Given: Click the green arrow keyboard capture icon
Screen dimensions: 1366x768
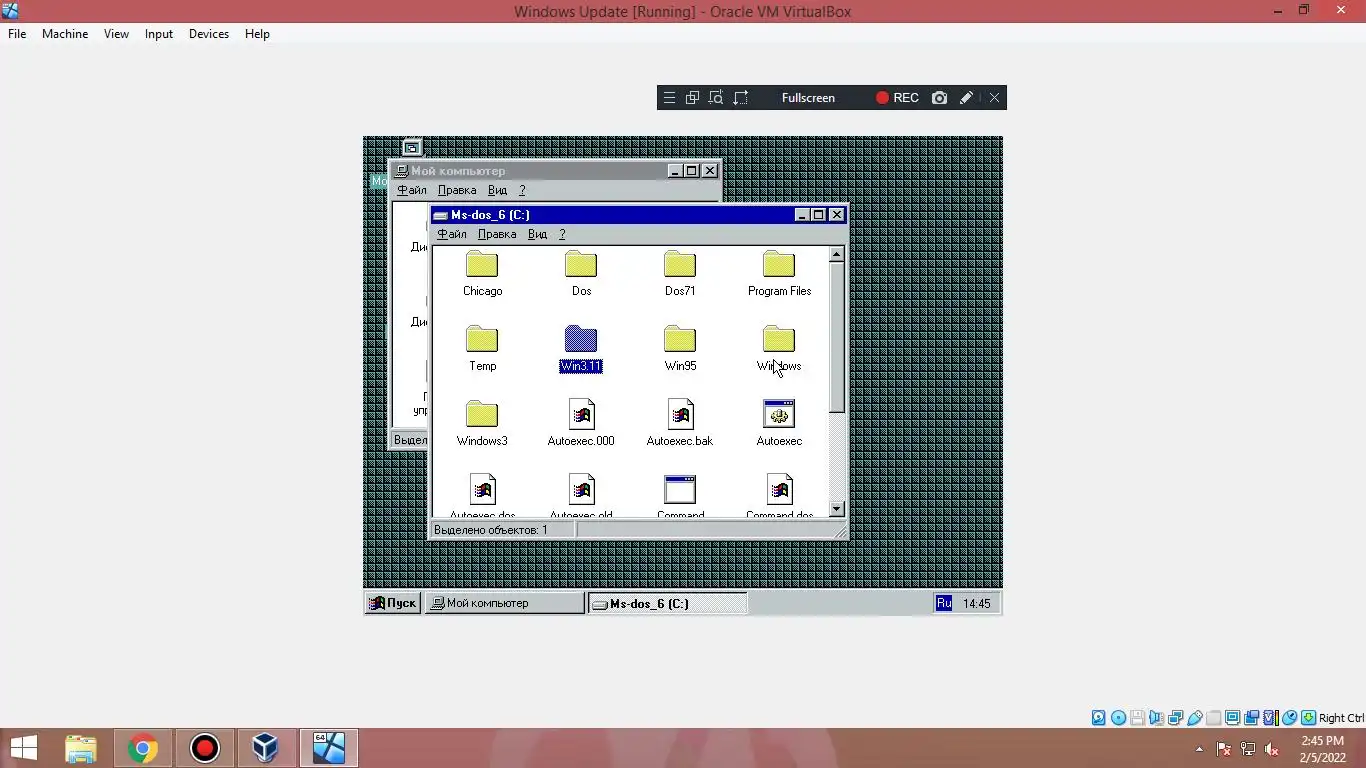Looking at the screenshot, I should 1308,718.
